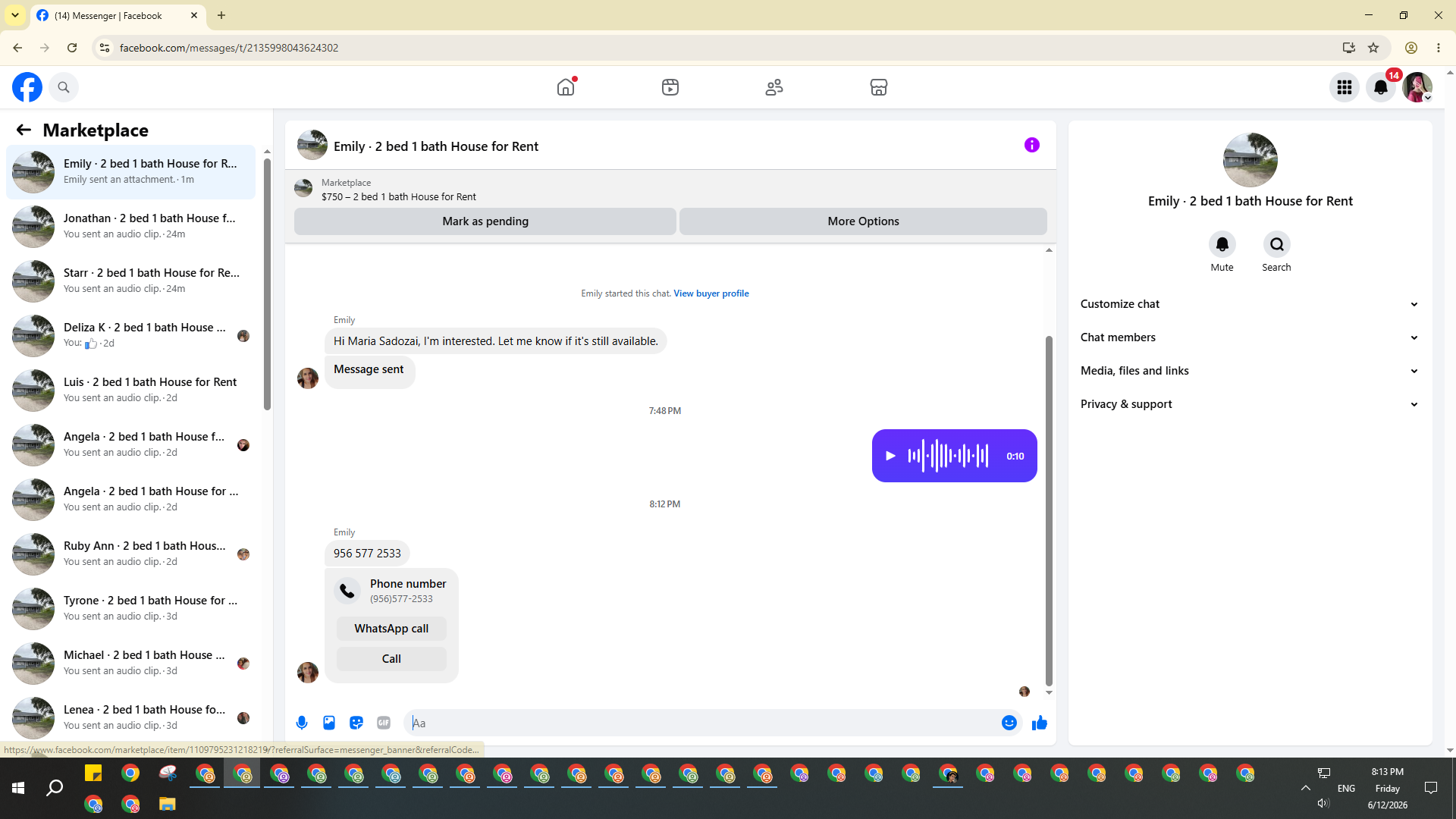Open the Michael conversation
The width and height of the screenshot is (1456, 819).
click(130, 663)
